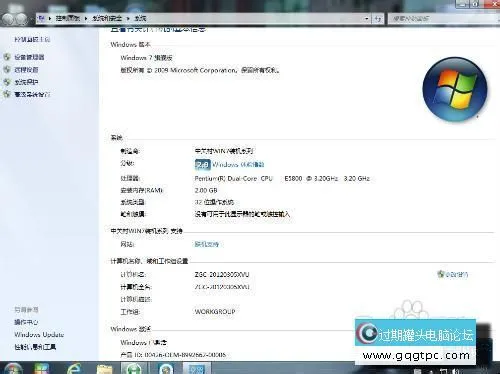Open the Windows Start orb

click(13, 368)
